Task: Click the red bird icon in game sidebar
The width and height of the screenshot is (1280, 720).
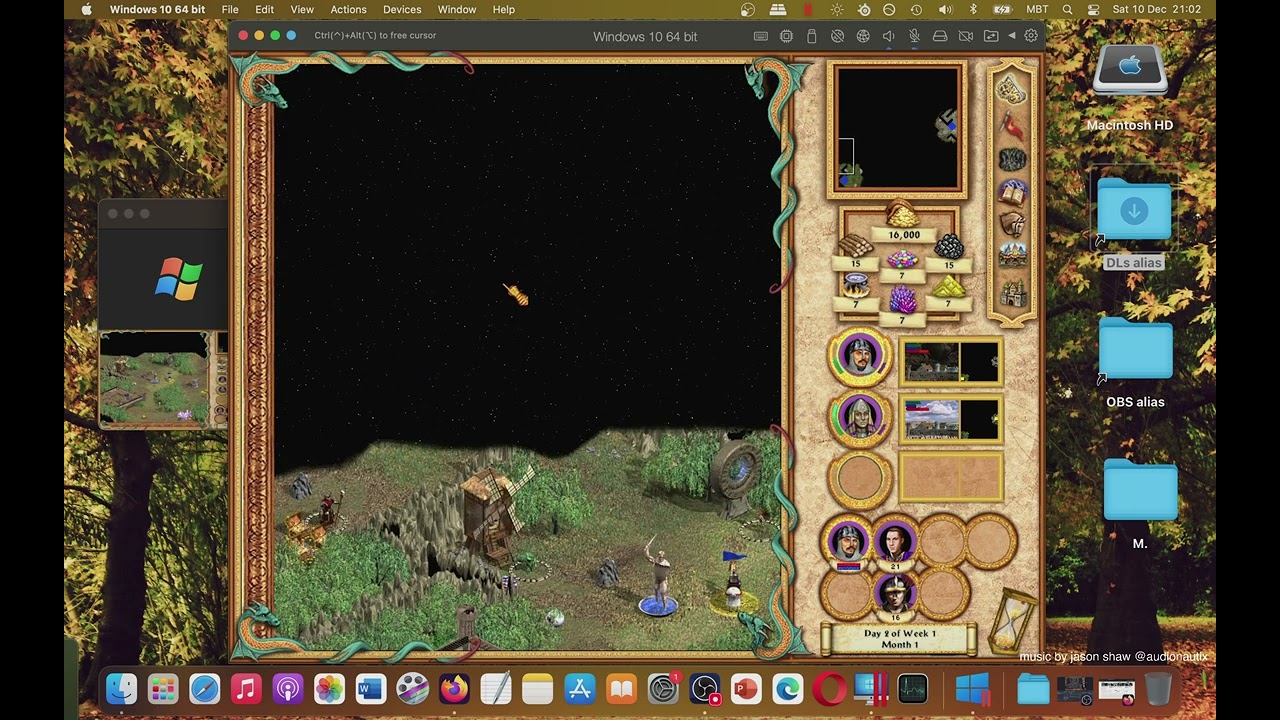Action: pyautogui.click(x=1012, y=126)
